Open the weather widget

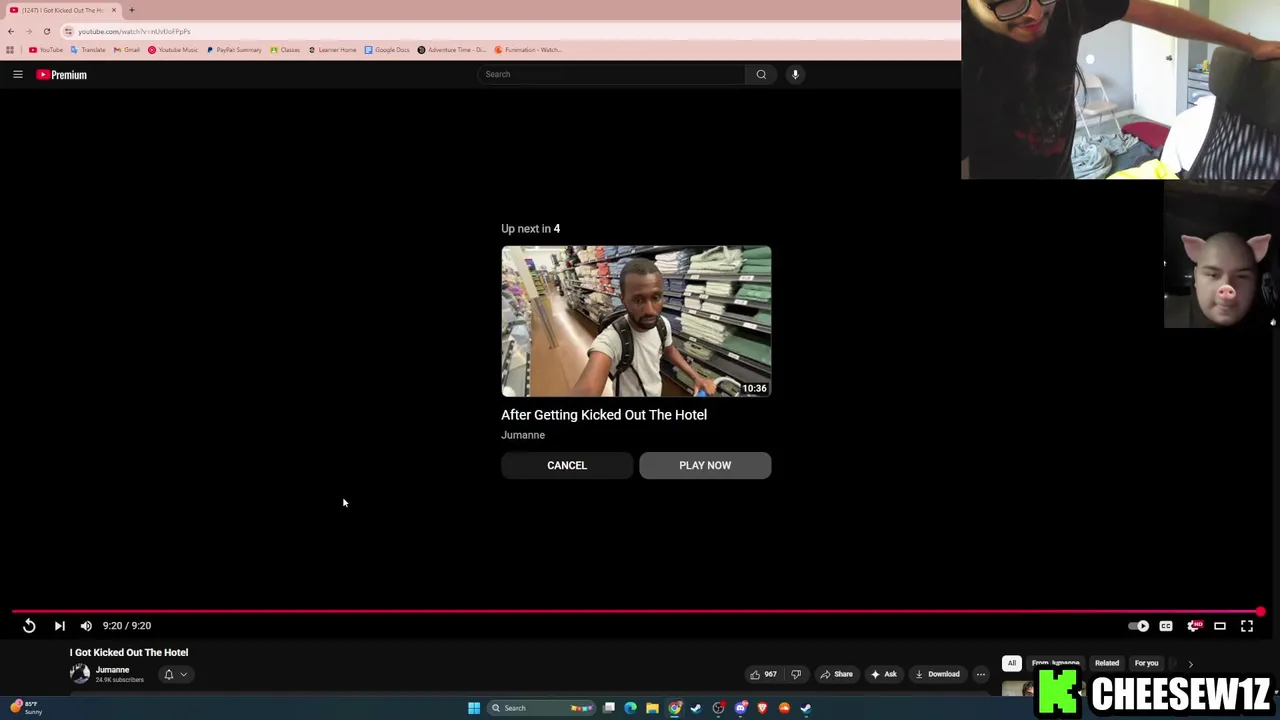(x=24, y=707)
